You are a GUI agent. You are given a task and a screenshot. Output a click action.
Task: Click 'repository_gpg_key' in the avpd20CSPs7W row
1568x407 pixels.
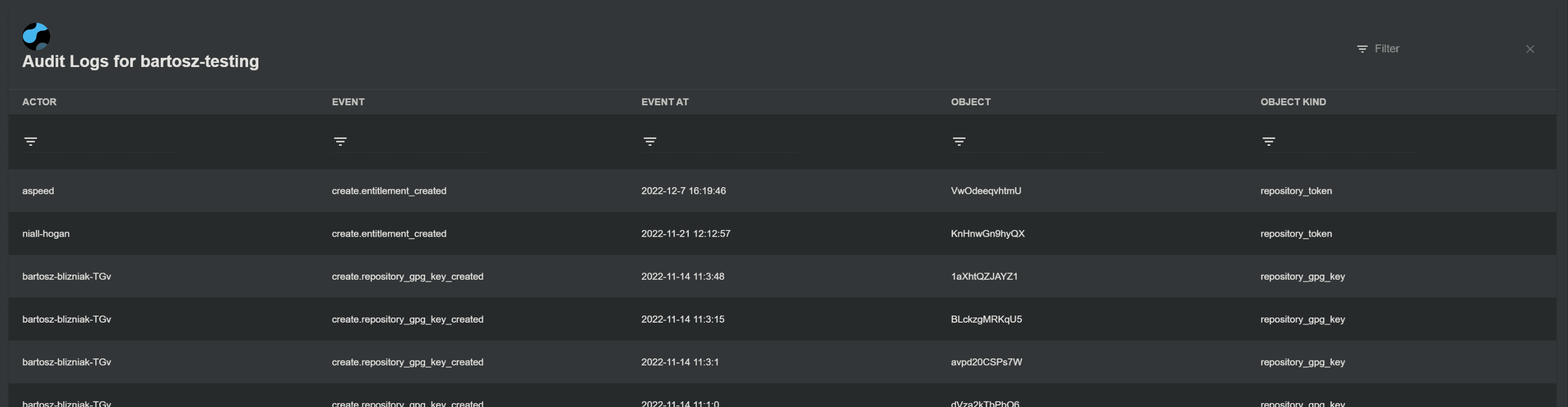(x=1302, y=362)
